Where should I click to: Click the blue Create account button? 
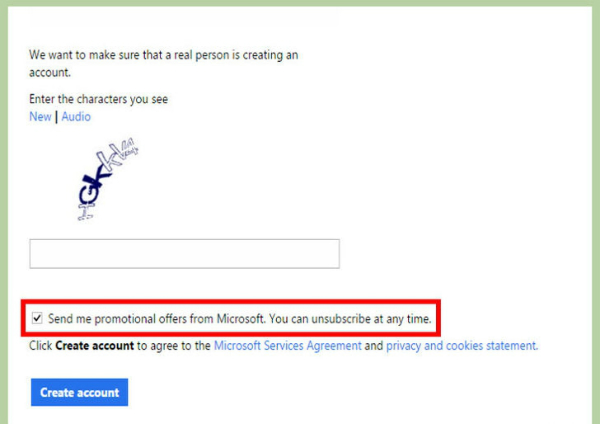tap(80, 392)
